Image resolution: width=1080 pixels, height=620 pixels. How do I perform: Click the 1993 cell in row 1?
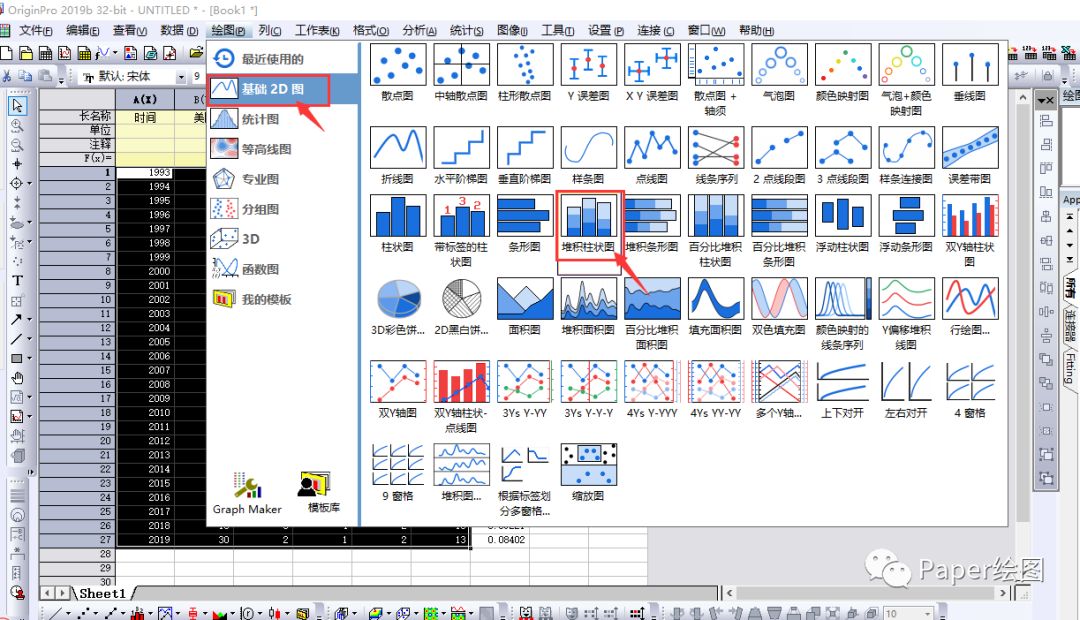point(145,172)
